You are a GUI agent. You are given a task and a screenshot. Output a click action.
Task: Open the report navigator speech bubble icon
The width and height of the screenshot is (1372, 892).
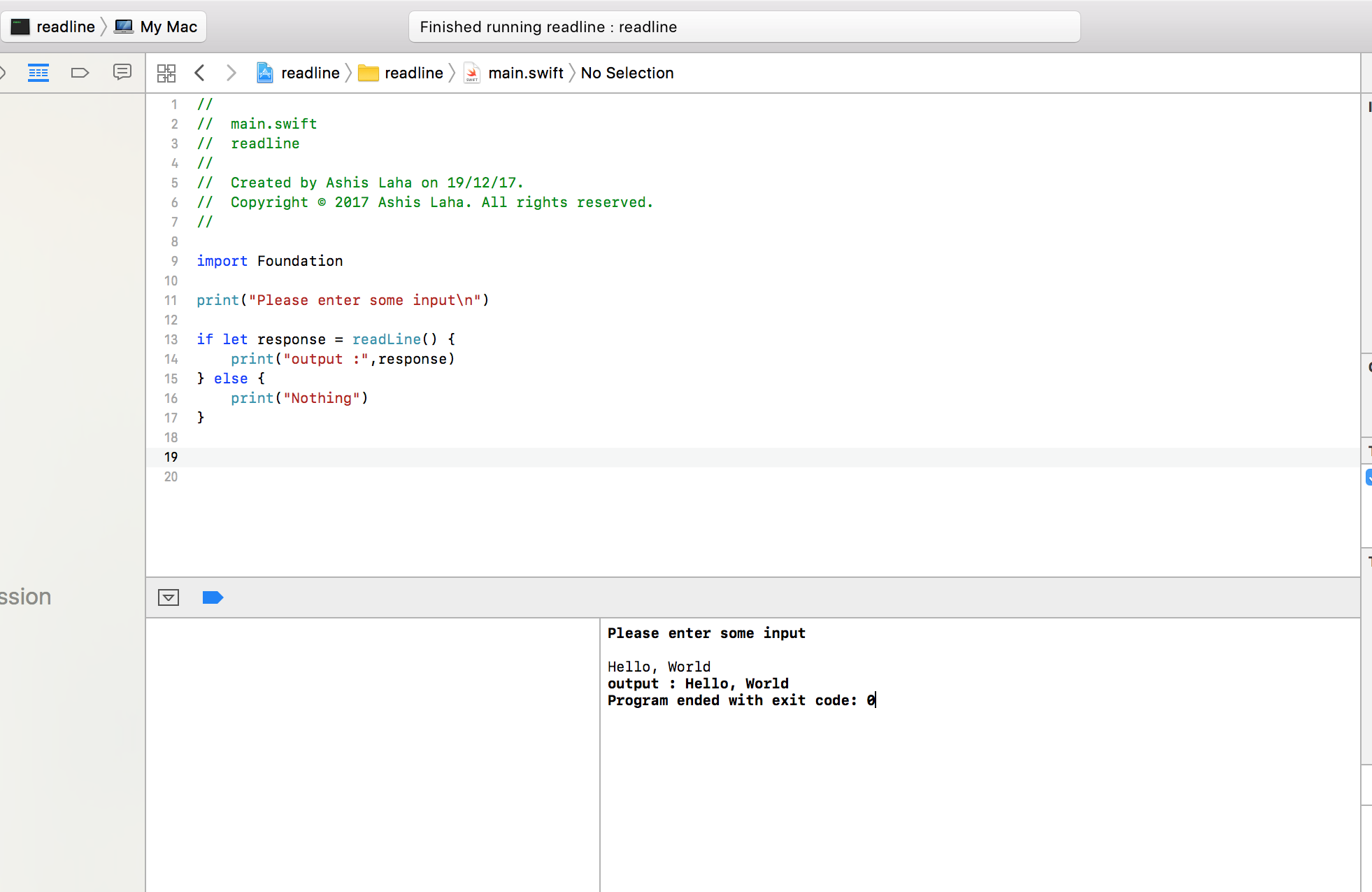(x=122, y=72)
